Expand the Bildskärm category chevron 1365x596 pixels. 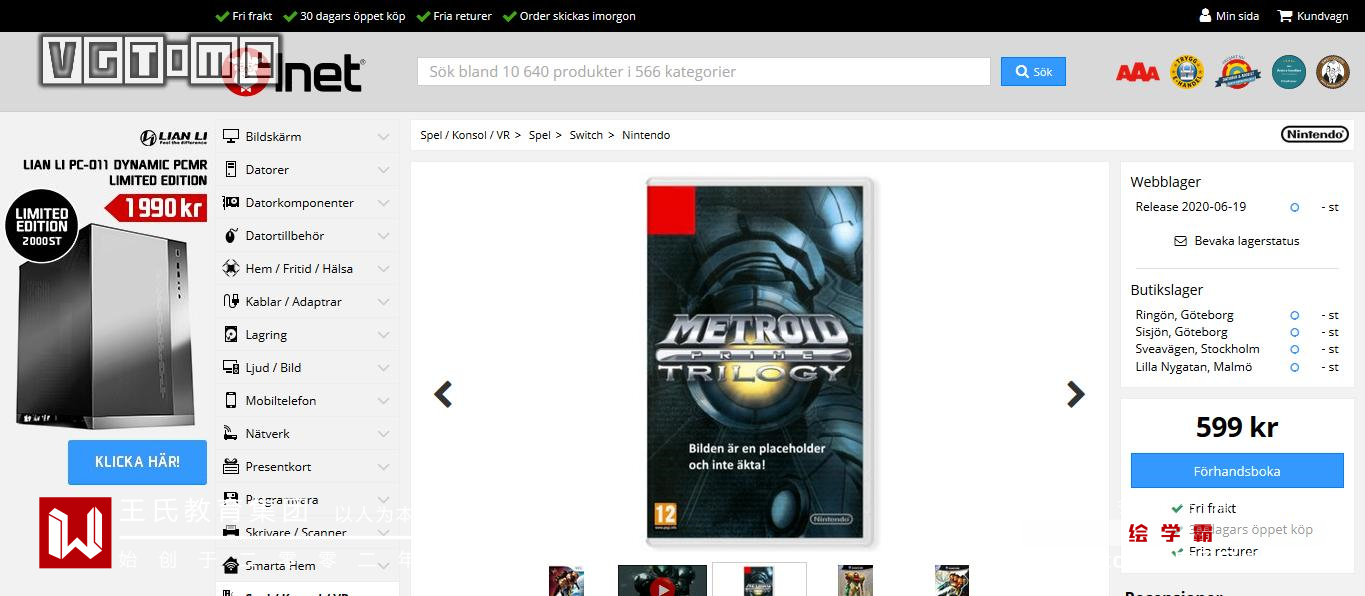pos(383,136)
